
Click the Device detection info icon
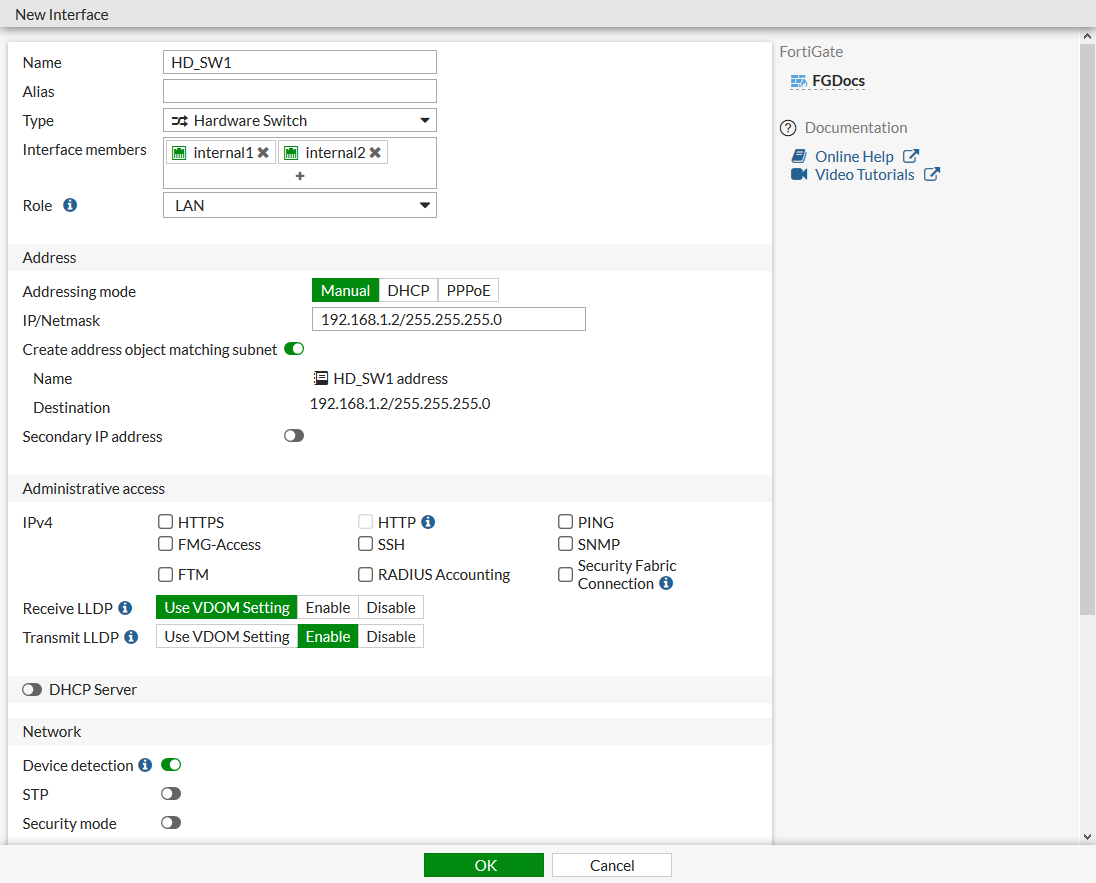[x=145, y=764]
